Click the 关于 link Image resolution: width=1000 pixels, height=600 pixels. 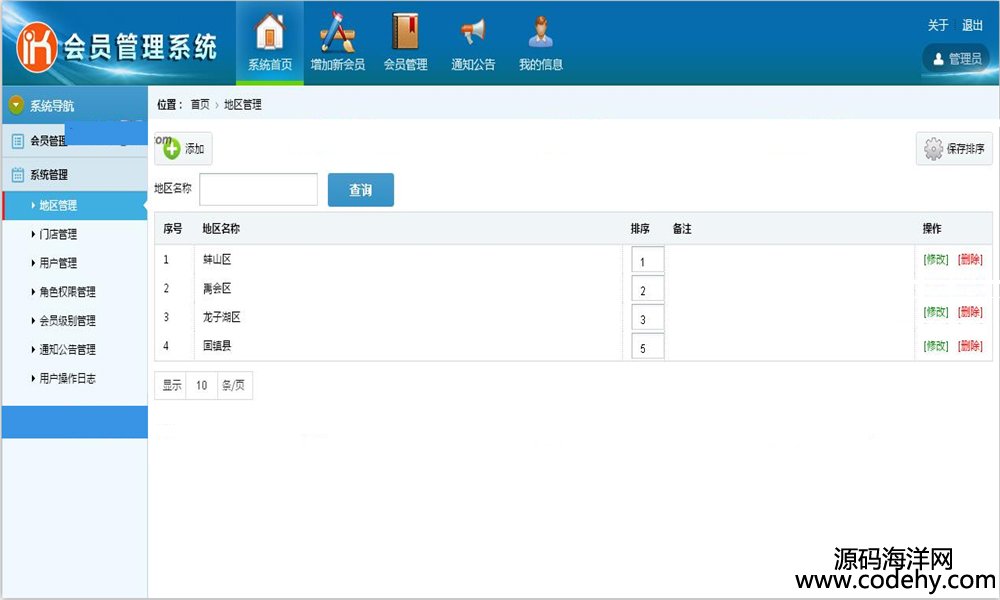[938, 25]
